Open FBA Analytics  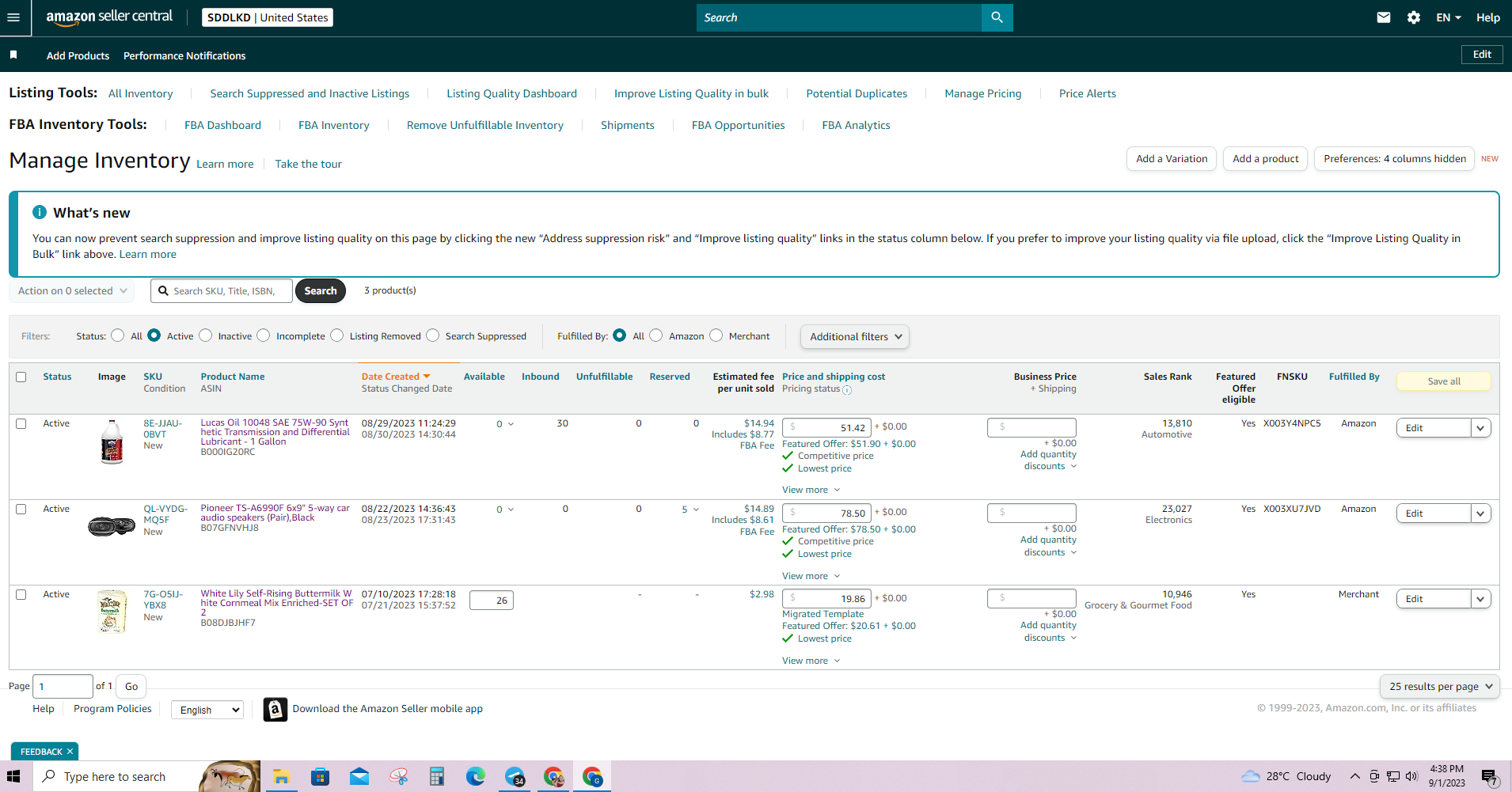[856, 125]
